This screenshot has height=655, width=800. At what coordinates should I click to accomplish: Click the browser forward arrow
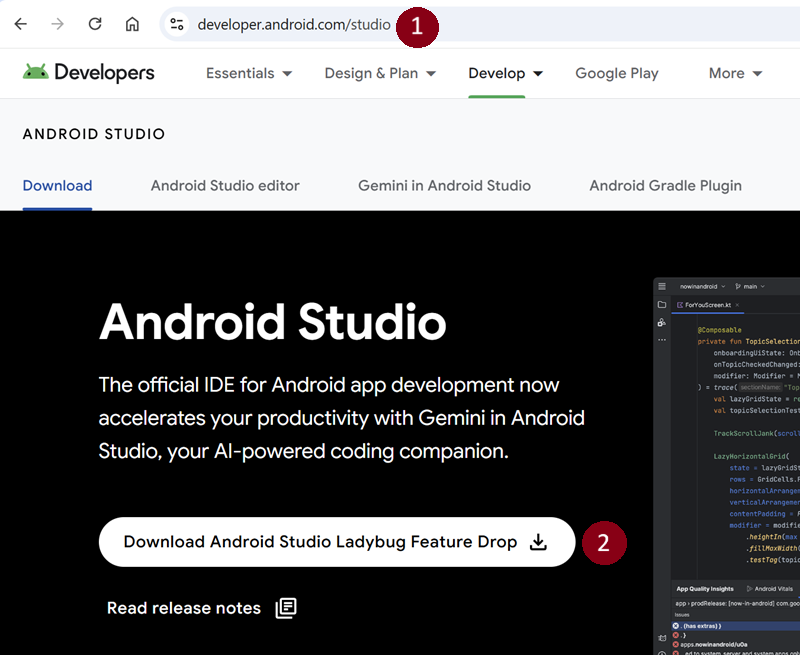coord(58,24)
